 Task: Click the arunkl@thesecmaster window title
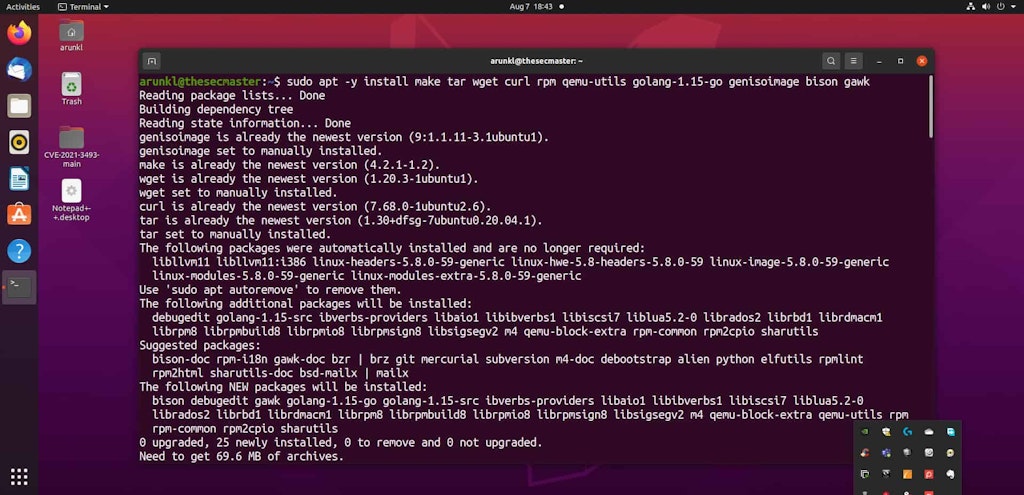[536, 61]
